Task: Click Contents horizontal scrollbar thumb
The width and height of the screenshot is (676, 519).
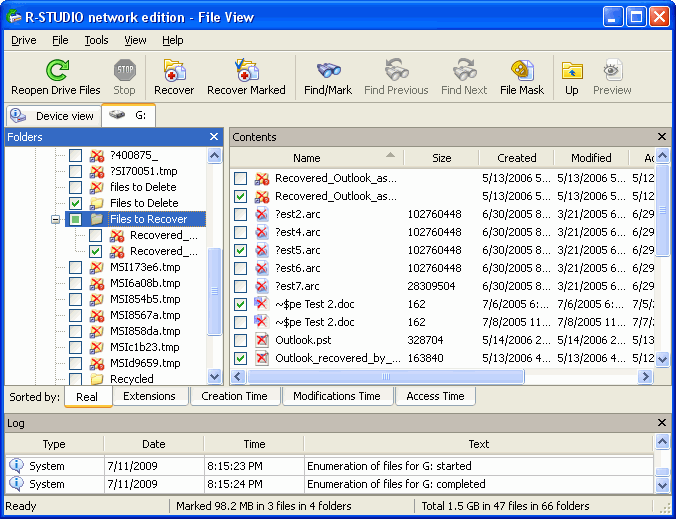Action: click(386, 377)
